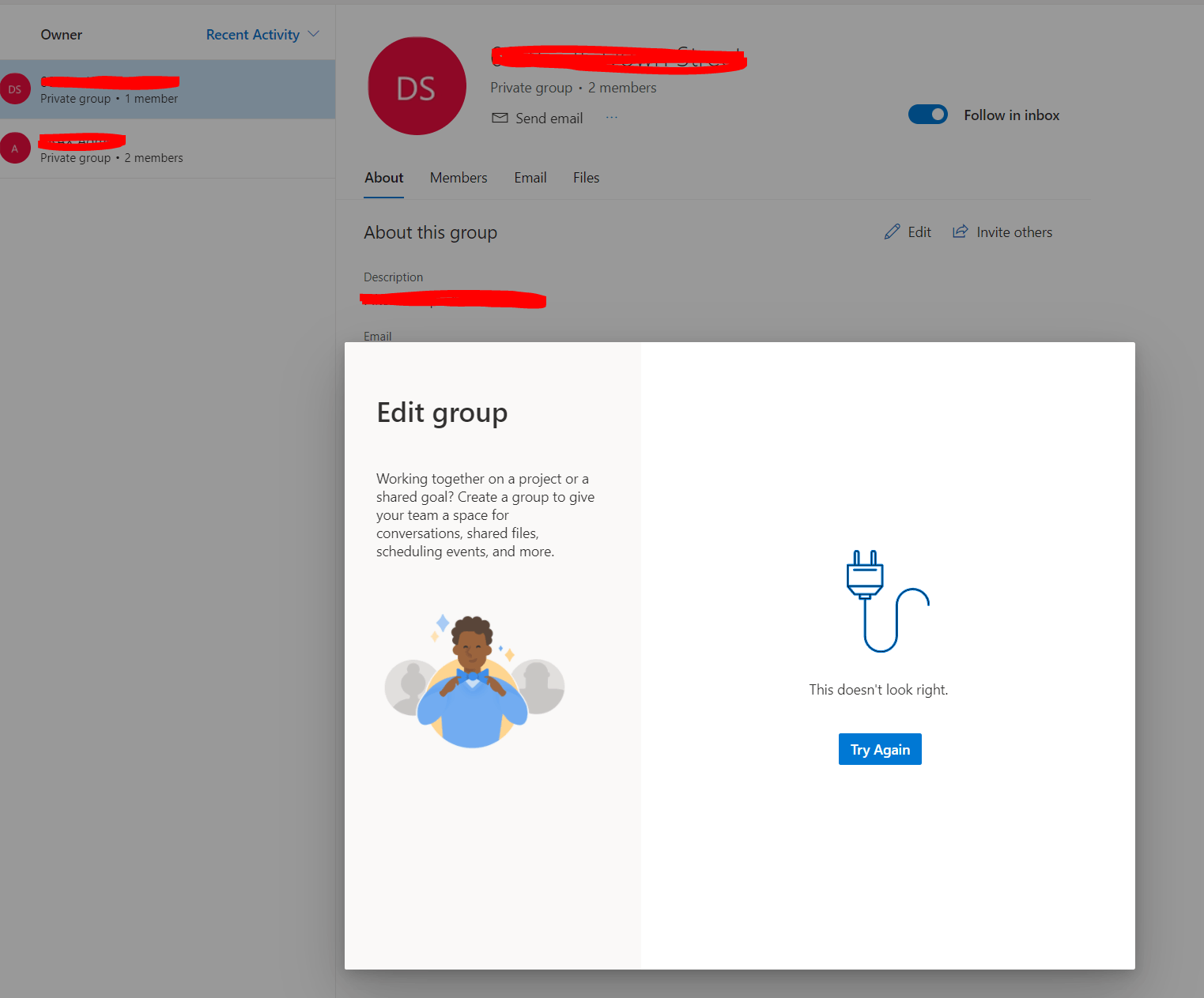Toggle the Follow in inbox switch

[928, 115]
